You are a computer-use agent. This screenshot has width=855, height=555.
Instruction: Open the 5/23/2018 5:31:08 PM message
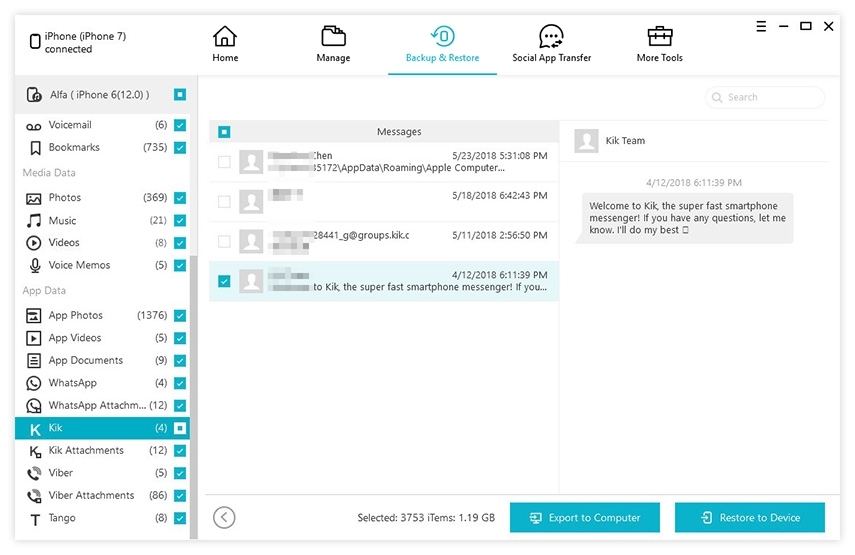384,162
